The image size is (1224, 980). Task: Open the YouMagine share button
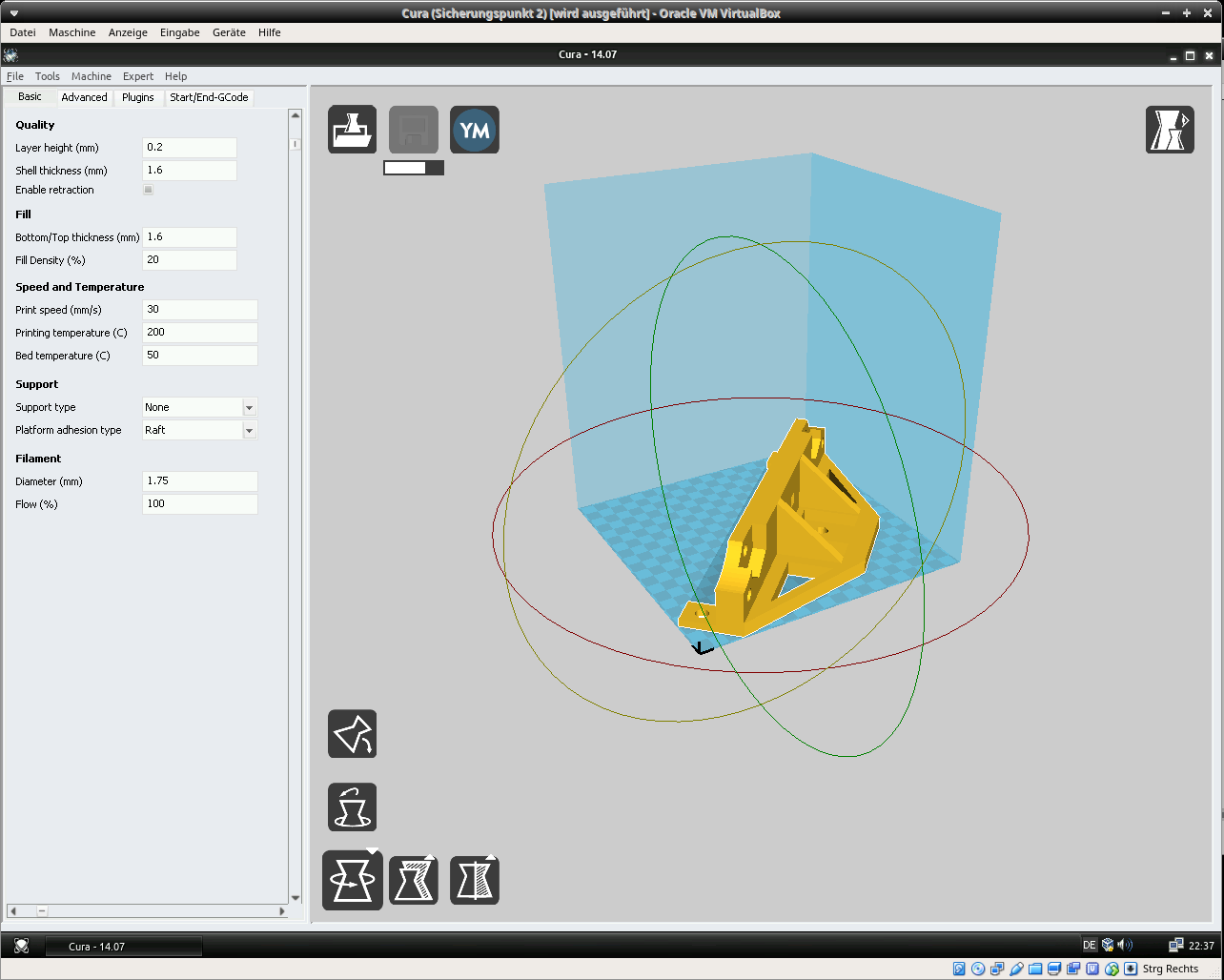[x=475, y=130]
